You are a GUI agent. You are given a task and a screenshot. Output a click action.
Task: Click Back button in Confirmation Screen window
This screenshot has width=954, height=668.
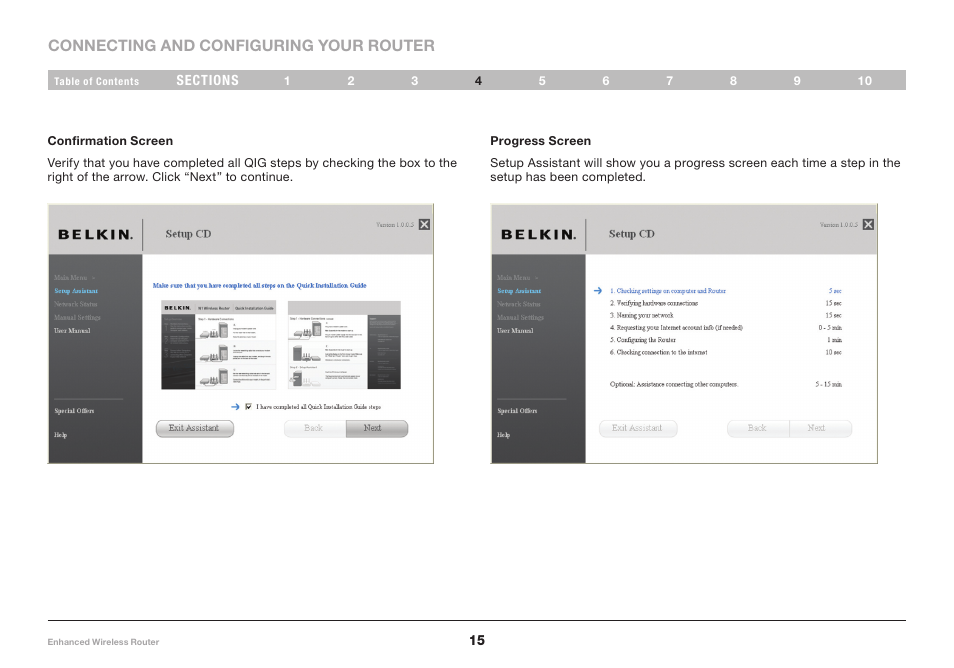pyautogui.click(x=315, y=428)
